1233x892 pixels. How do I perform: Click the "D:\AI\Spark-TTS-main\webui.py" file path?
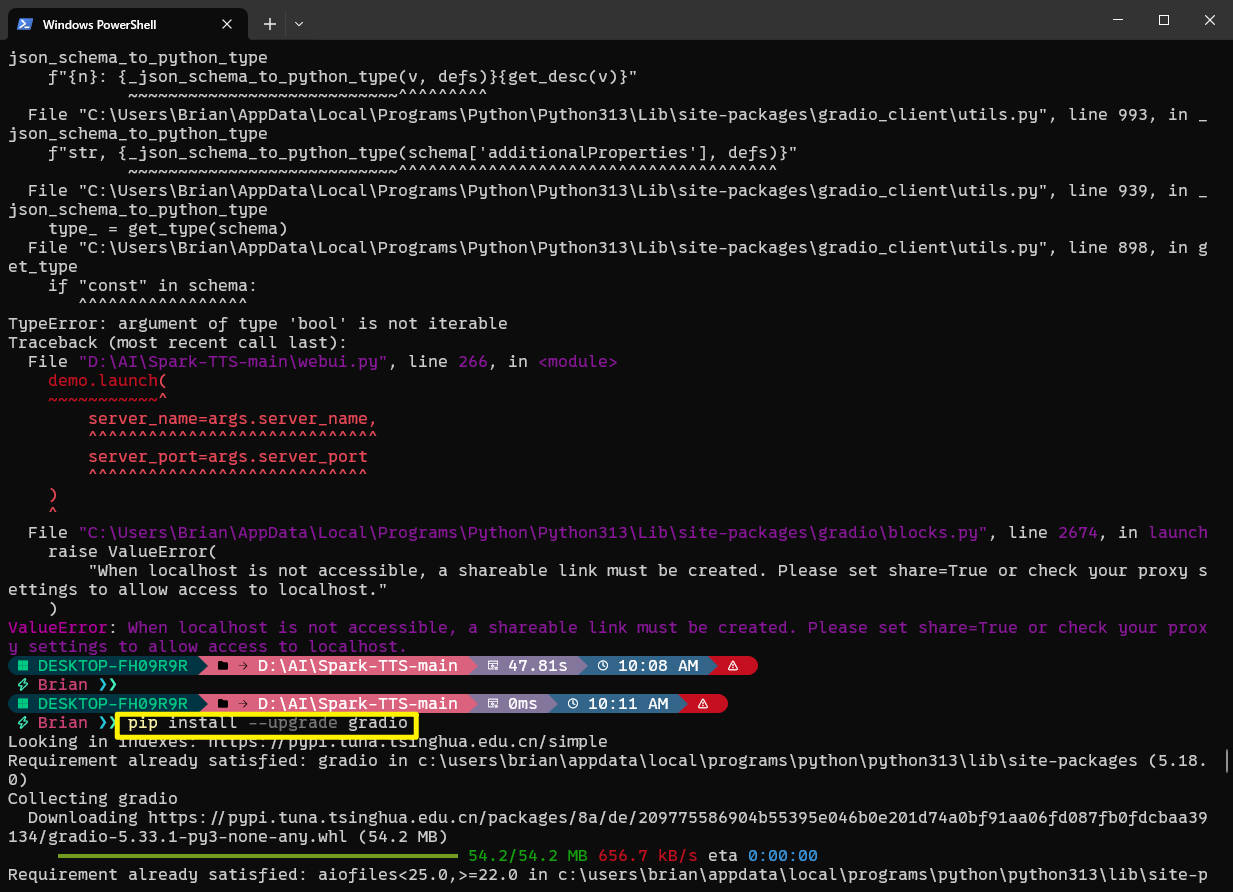pyautogui.click(x=232, y=362)
